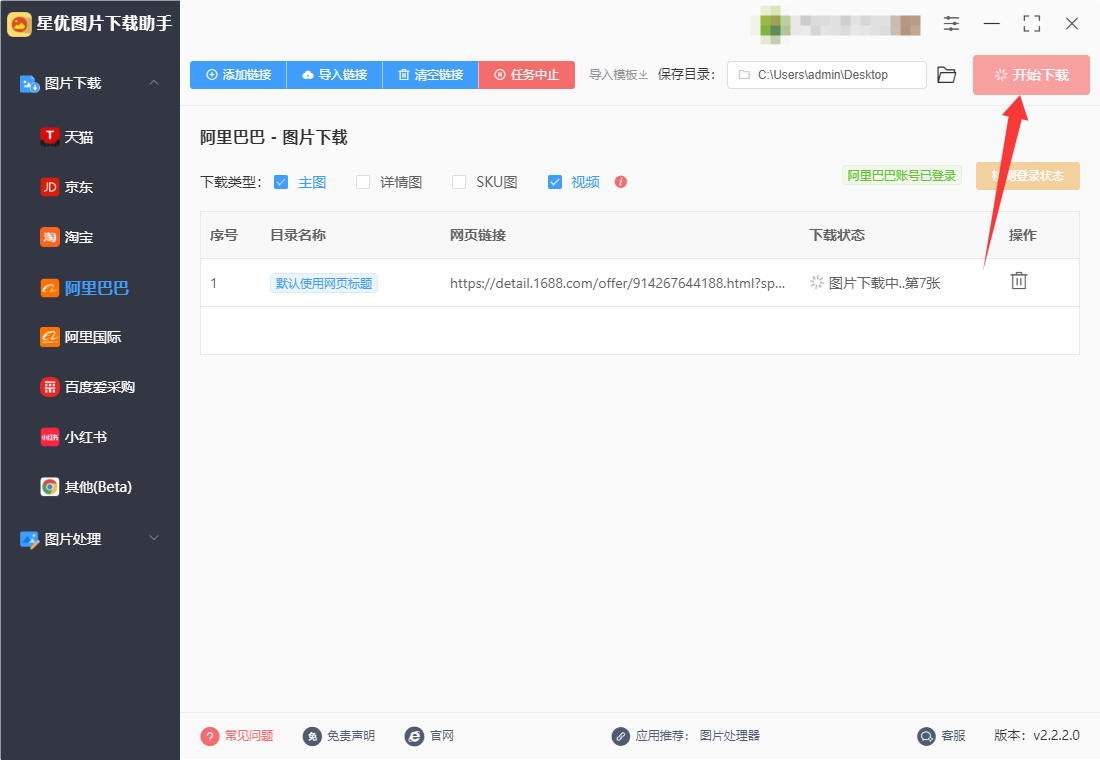Click the 序号 column header

[224, 235]
